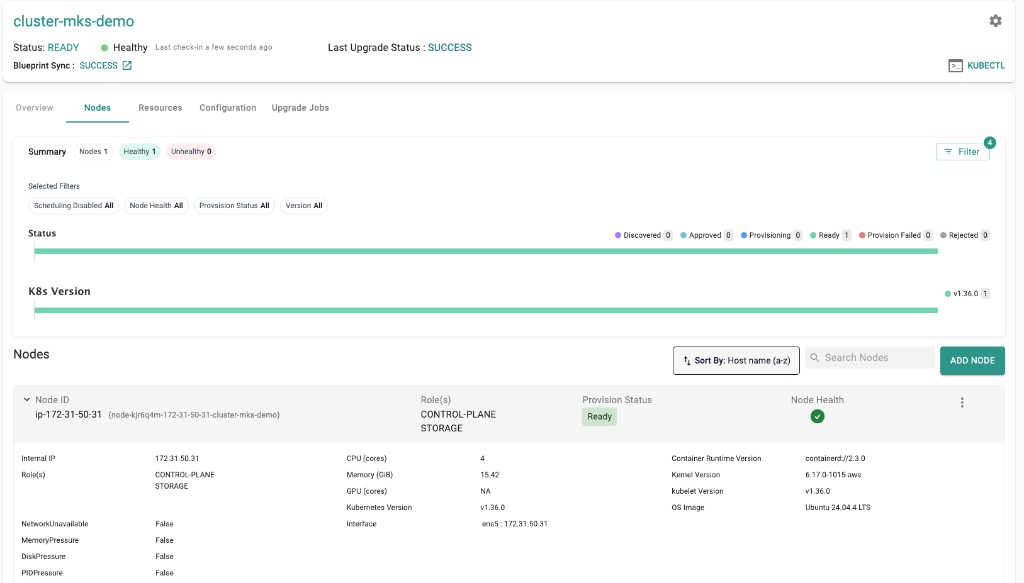Screen dimensions: 1024x583
Task: Click the kubelet Version v1.36.0 value
Action: point(818,491)
